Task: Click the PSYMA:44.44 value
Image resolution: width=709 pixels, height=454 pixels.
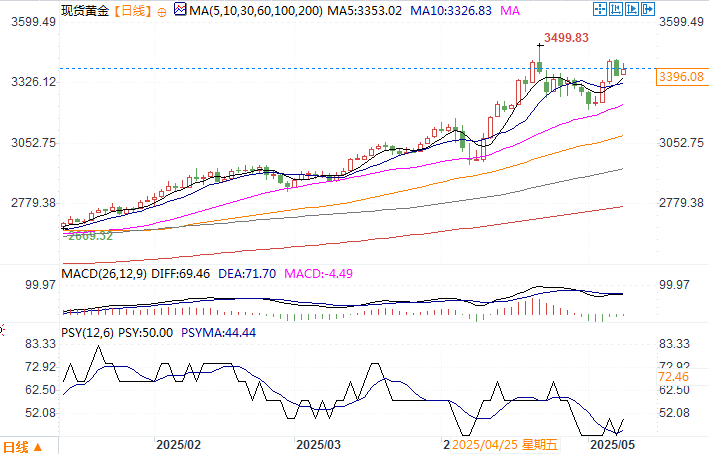Action: click(x=218, y=333)
